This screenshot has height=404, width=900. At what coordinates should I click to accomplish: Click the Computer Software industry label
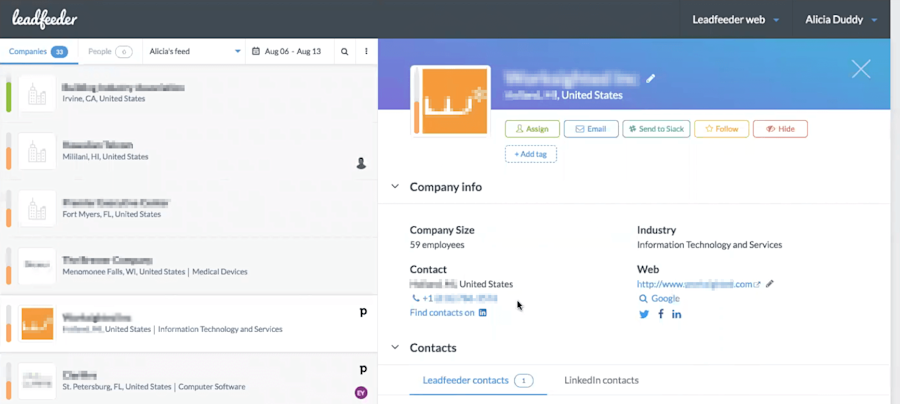click(x=212, y=387)
